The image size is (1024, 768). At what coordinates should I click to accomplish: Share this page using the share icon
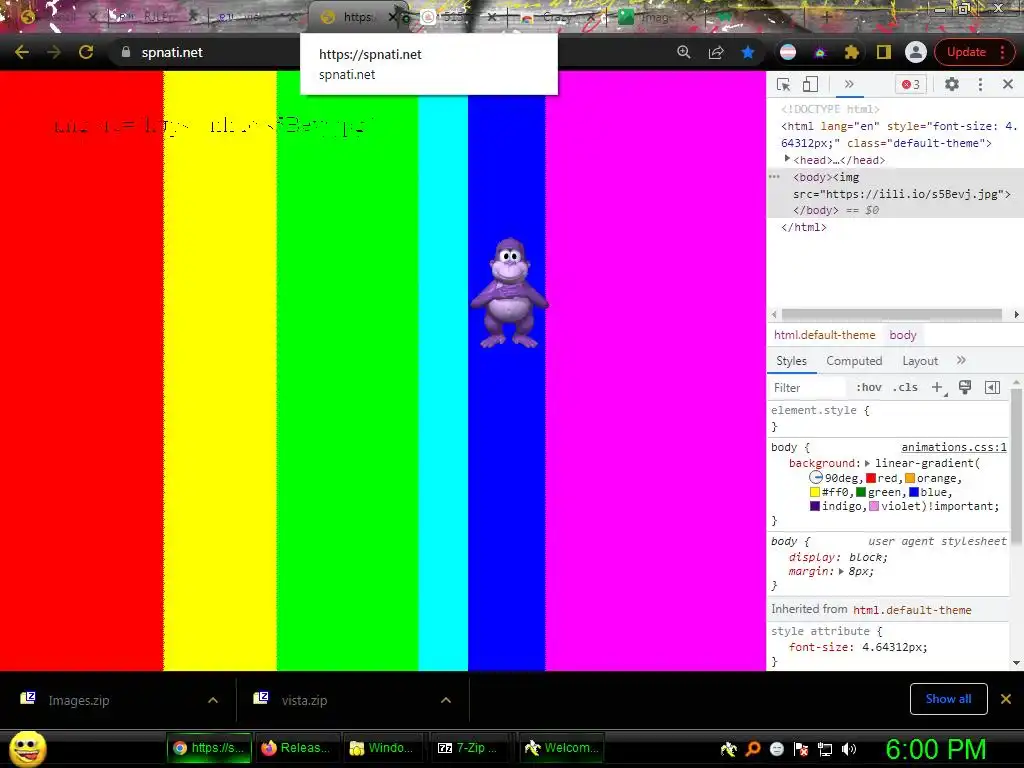[x=716, y=52]
